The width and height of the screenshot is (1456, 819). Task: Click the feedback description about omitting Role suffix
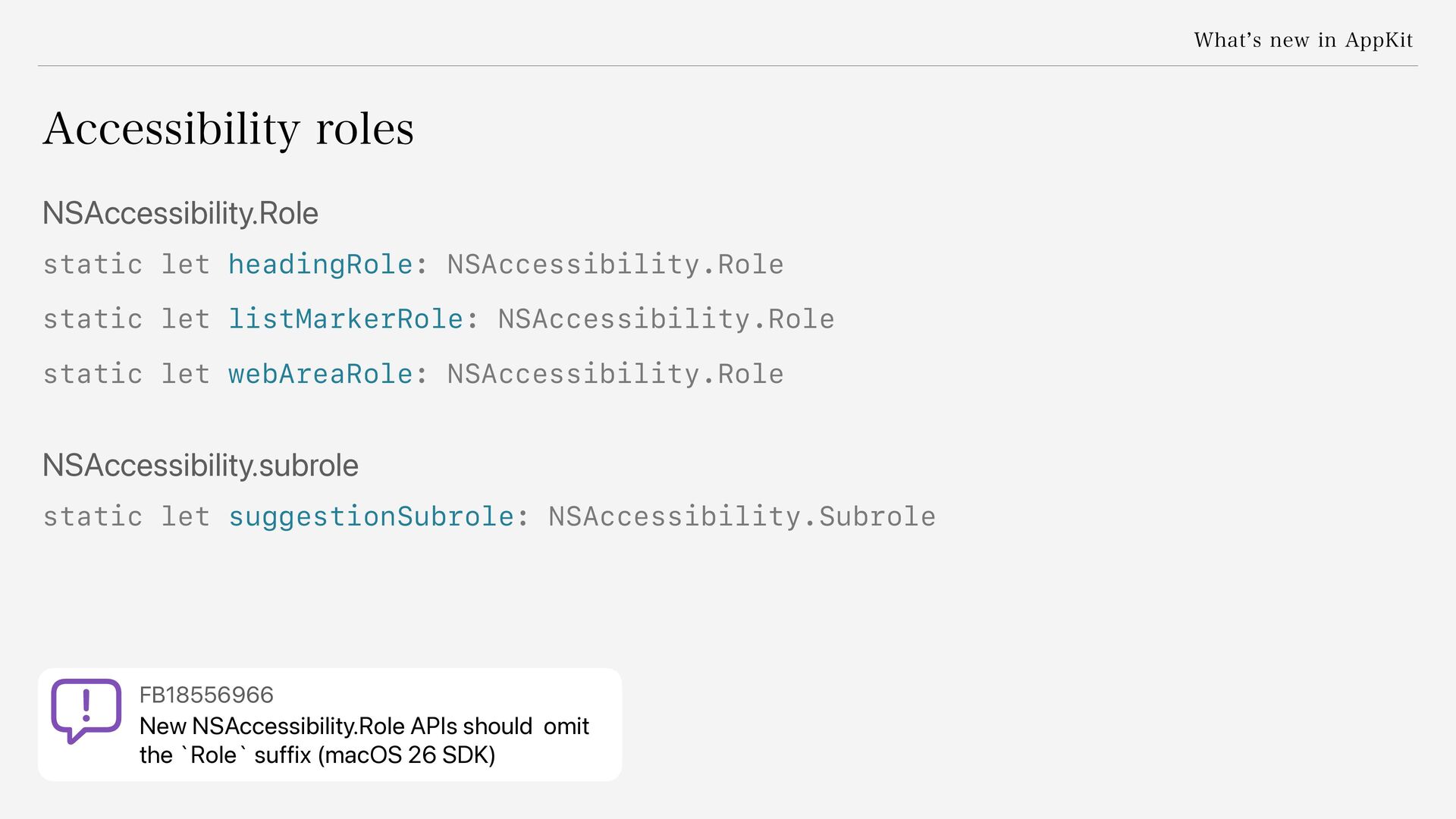pos(364,740)
